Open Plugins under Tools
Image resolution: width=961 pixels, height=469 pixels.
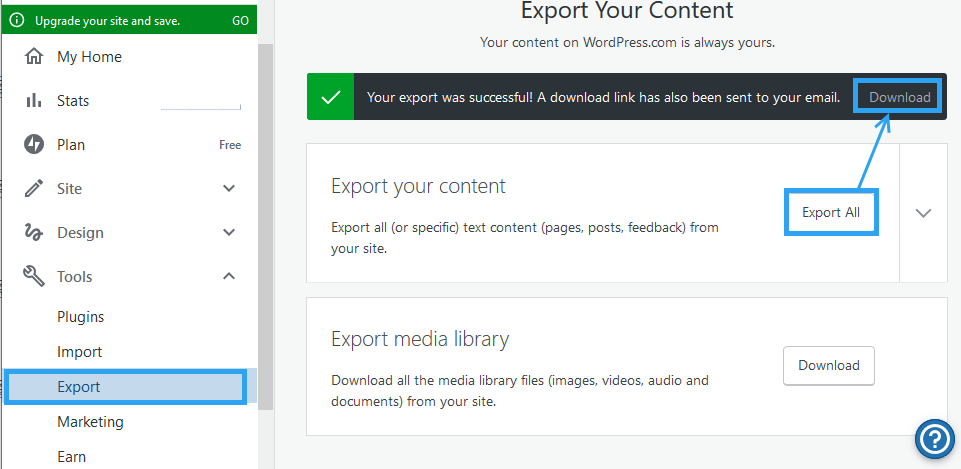click(x=80, y=317)
